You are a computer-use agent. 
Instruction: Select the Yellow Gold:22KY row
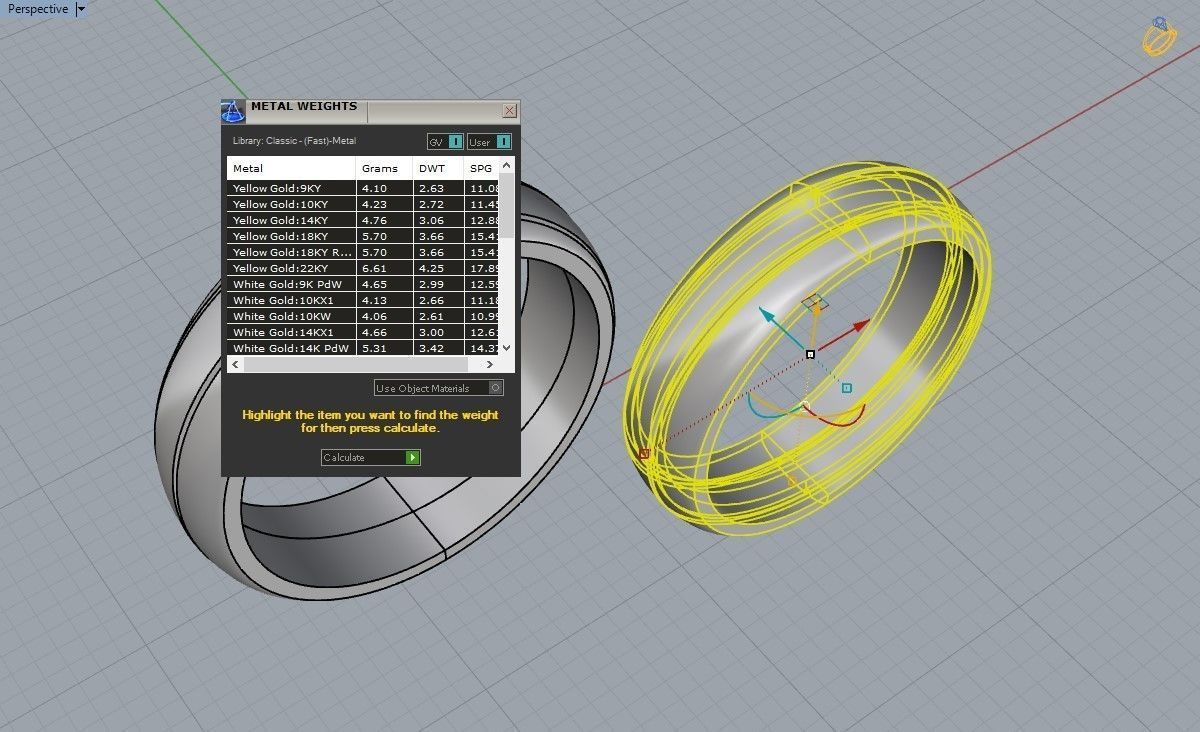tap(363, 268)
